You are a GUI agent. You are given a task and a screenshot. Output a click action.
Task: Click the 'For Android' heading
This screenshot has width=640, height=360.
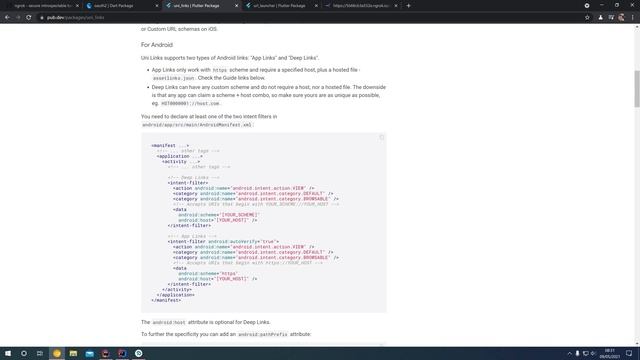pos(157,45)
